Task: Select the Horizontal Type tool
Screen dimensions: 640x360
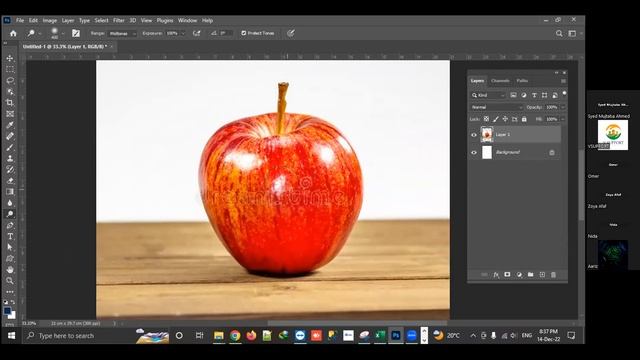Action: (x=10, y=236)
